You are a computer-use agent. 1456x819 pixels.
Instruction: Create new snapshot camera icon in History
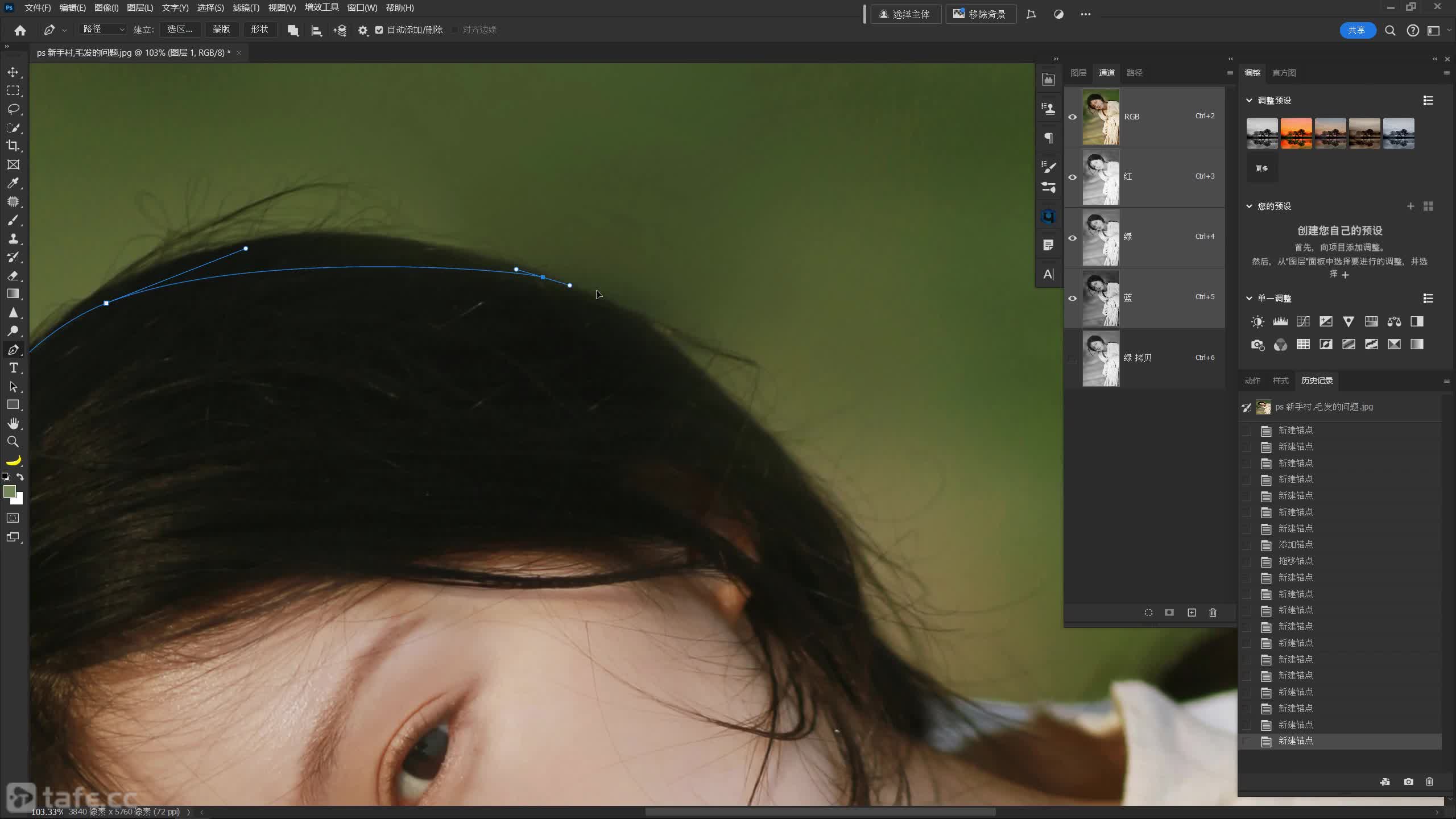point(1408,782)
